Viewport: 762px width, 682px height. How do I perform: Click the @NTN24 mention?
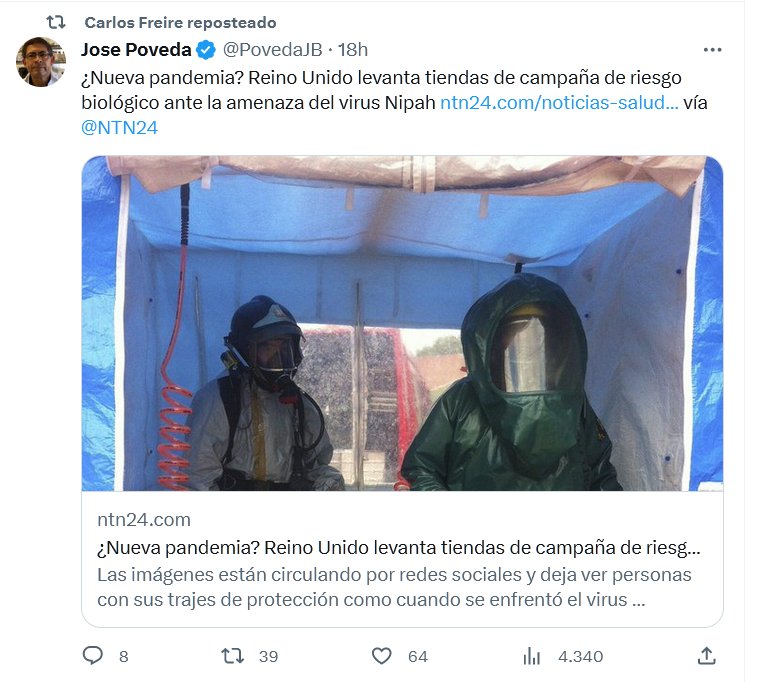[120, 128]
